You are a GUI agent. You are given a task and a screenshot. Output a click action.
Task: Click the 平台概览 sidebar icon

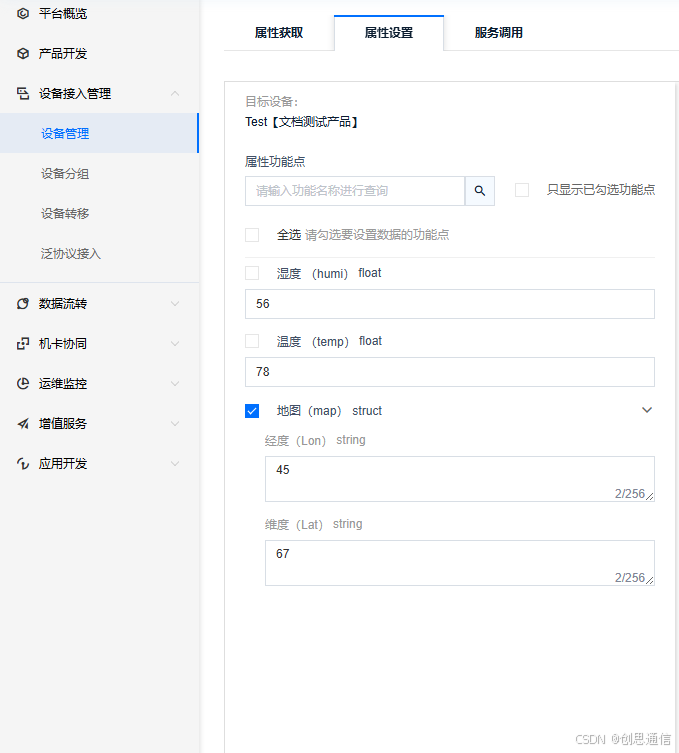tap(23, 13)
